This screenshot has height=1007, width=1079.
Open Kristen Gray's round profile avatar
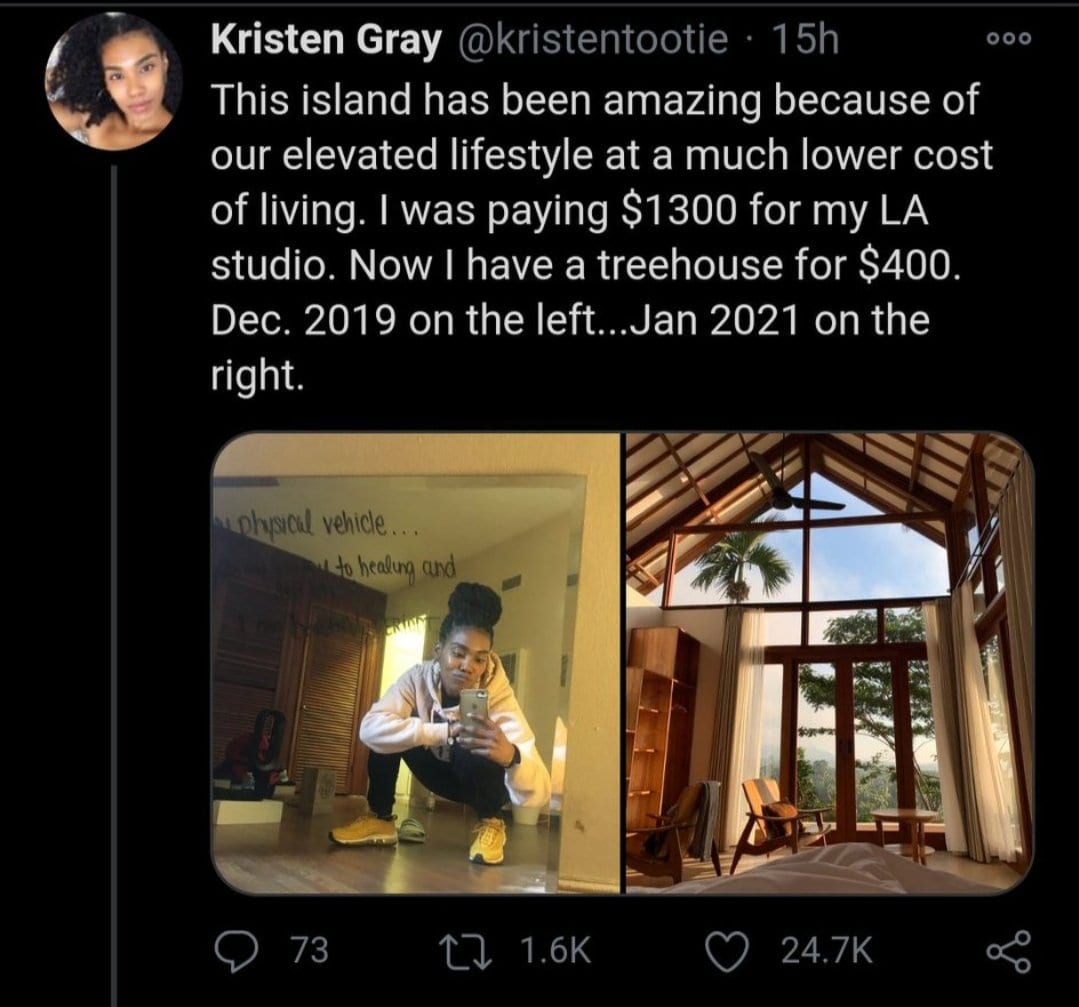tap(114, 81)
